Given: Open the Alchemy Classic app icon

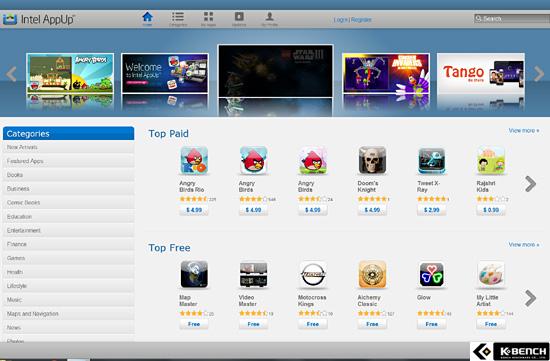Looking at the screenshot, I should 372,274.
